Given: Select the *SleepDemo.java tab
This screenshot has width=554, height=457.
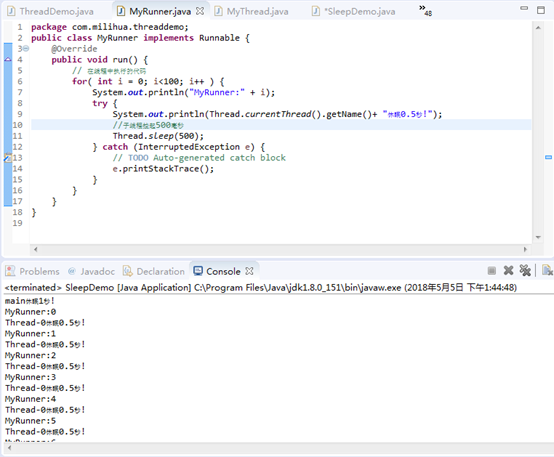Looking at the screenshot, I should coord(354,11).
